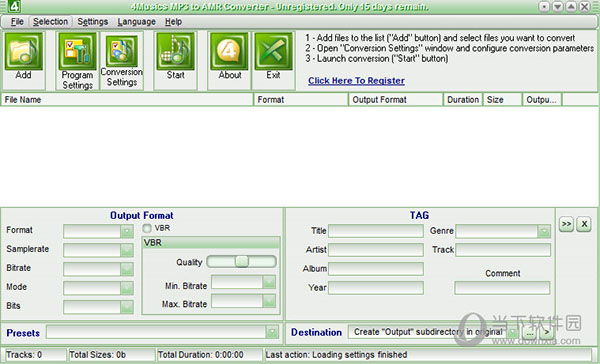This screenshot has width=600, height=364.
Task: Click the 'Tracks: 0' status text
Action: tap(24, 355)
